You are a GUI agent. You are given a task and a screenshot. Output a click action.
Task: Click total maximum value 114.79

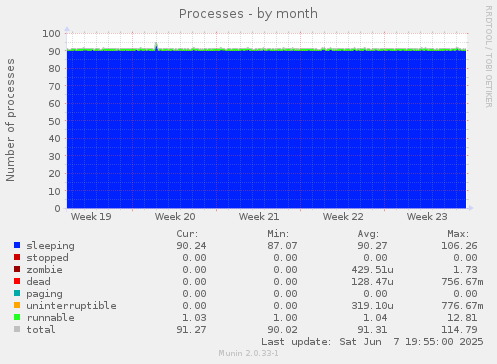[459, 330]
